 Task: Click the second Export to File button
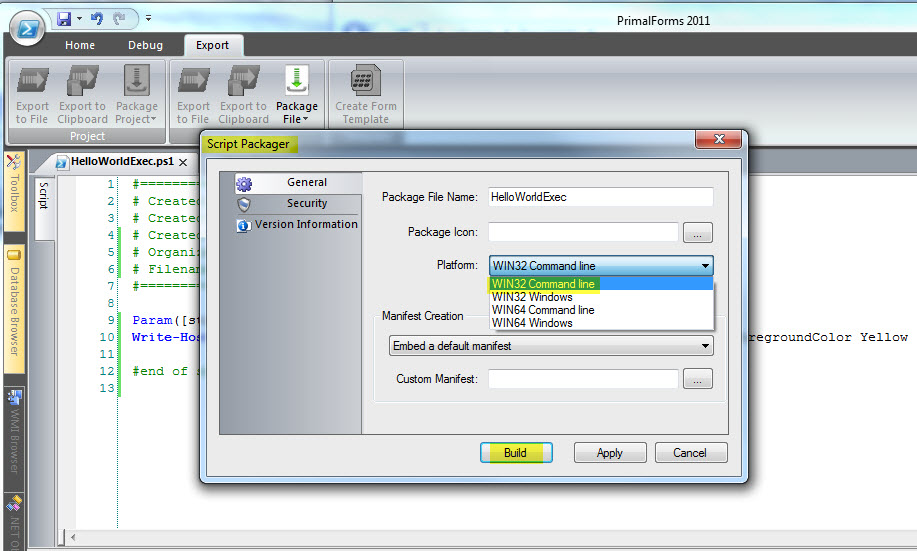point(193,95)
